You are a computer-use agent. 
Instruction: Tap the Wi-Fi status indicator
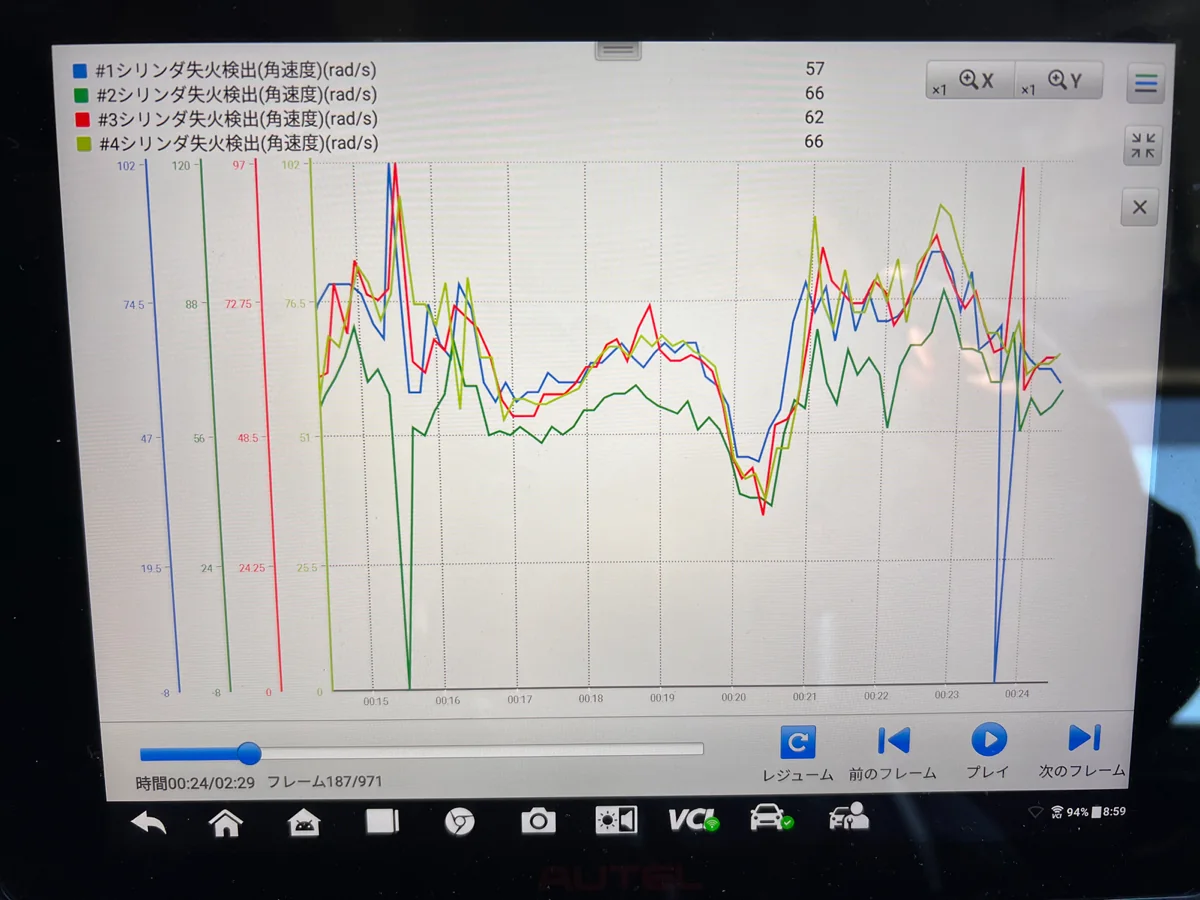(x=1034, y=812)
